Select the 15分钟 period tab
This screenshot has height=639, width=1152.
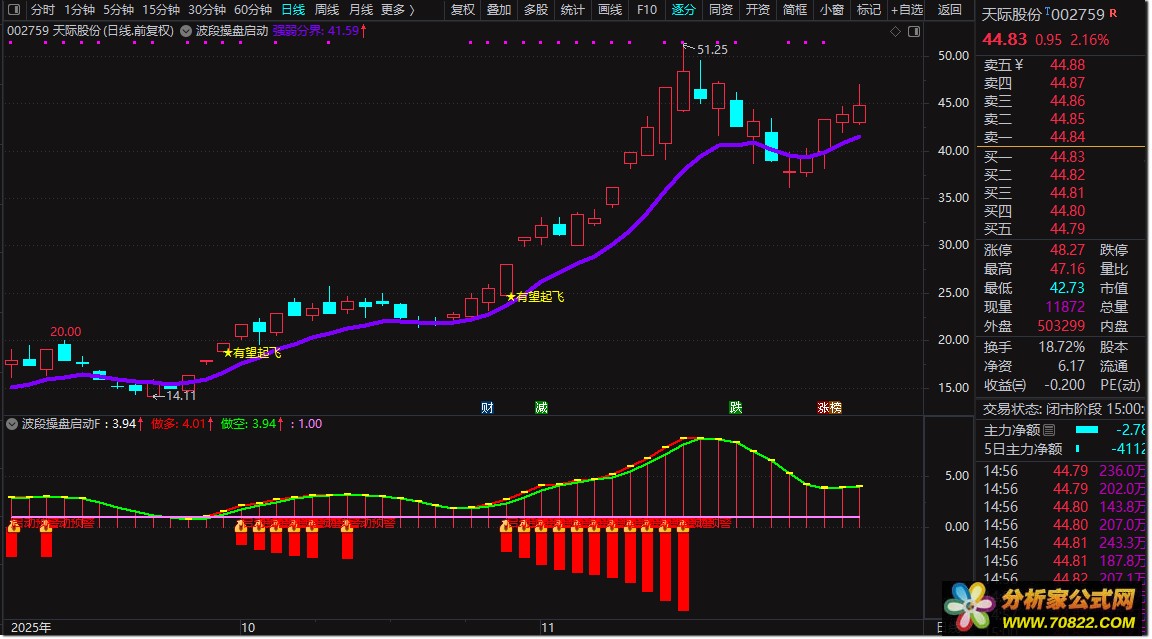[x=161, y=10]
